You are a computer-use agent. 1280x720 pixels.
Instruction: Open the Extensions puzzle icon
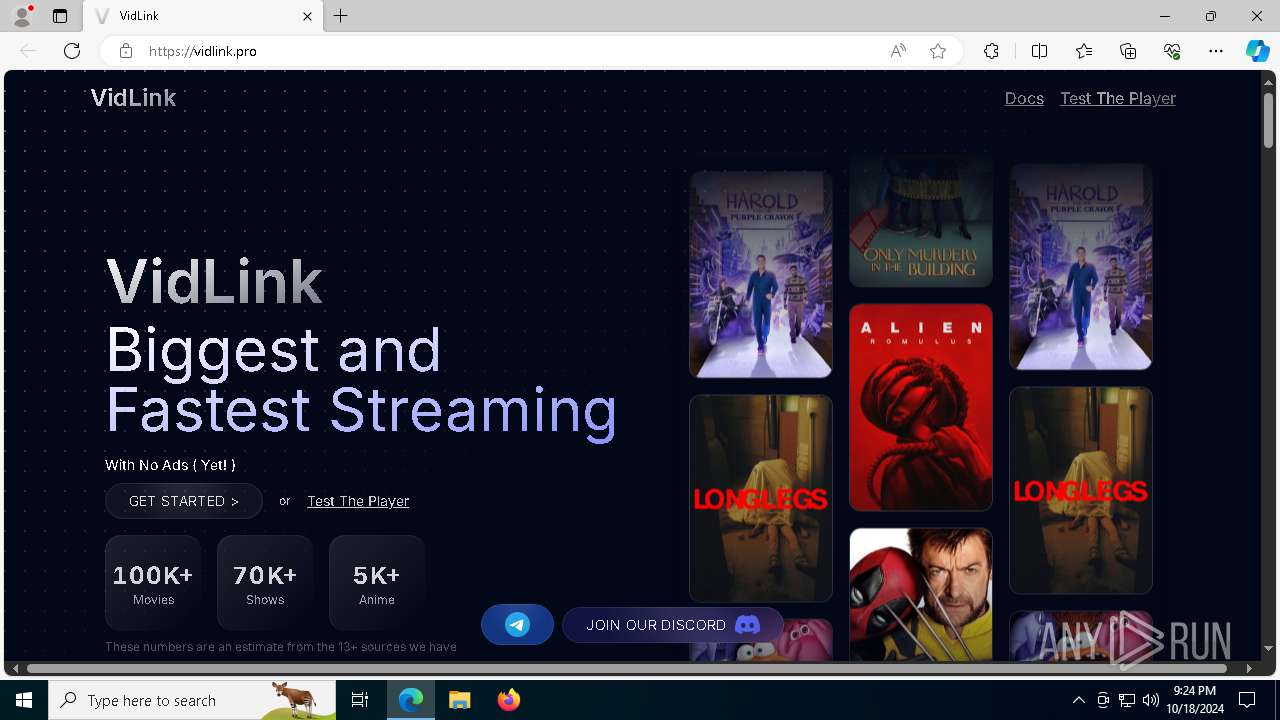point(991,51)
